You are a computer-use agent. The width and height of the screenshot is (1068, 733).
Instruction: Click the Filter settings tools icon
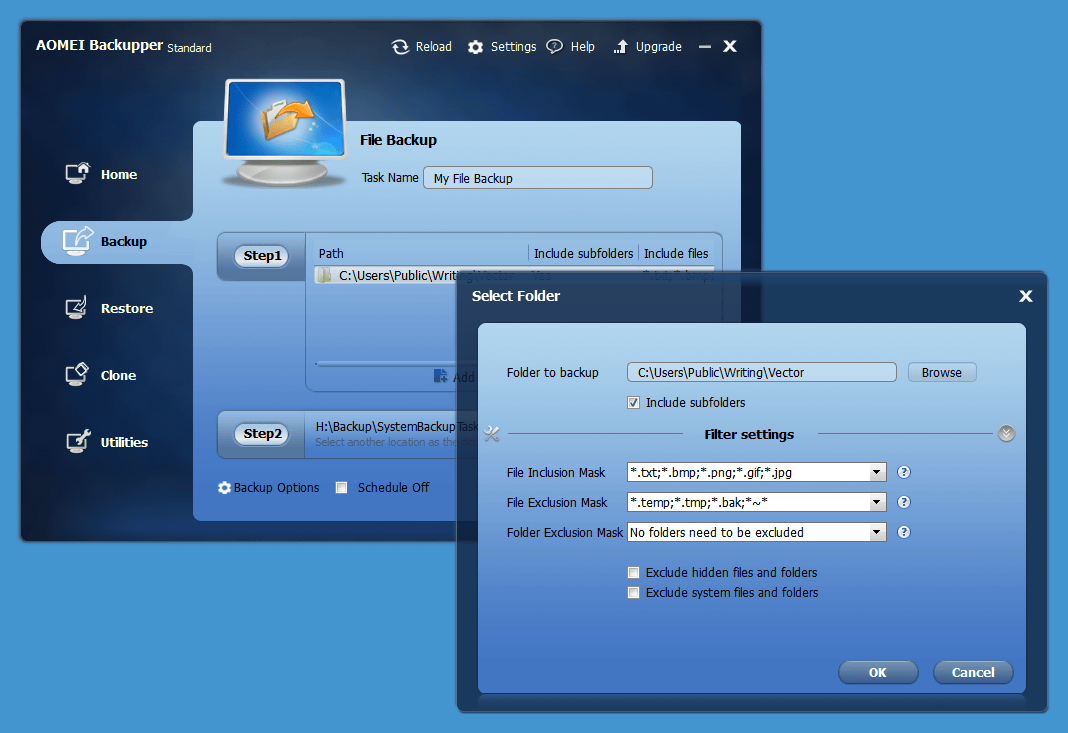[x=492, y=433]
